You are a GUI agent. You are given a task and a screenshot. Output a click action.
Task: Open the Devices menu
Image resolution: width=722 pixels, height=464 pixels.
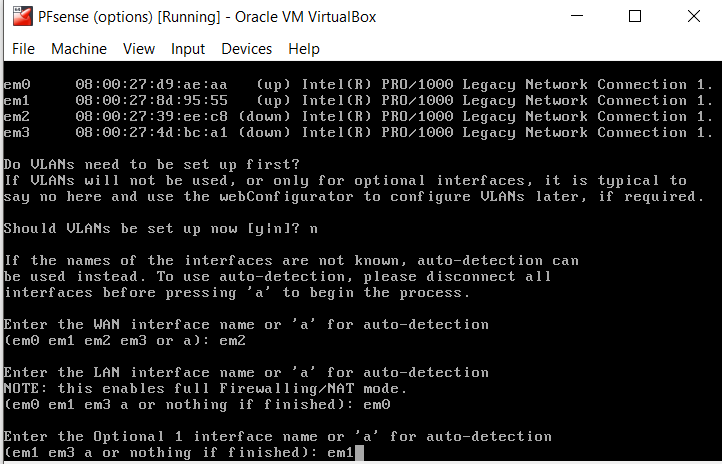tap(246, 49)
